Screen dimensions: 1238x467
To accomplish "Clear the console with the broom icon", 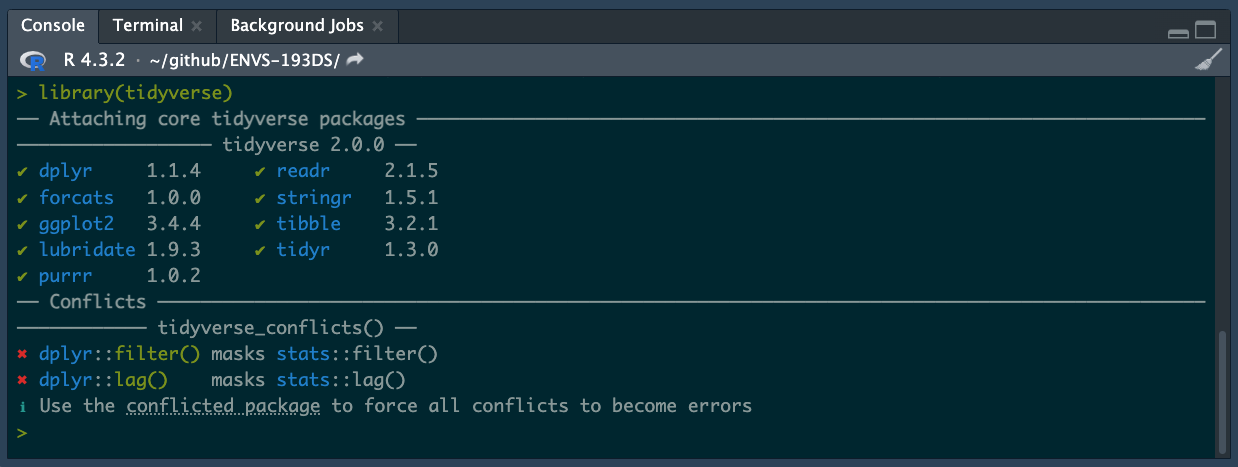I will tap(1209, 60).
